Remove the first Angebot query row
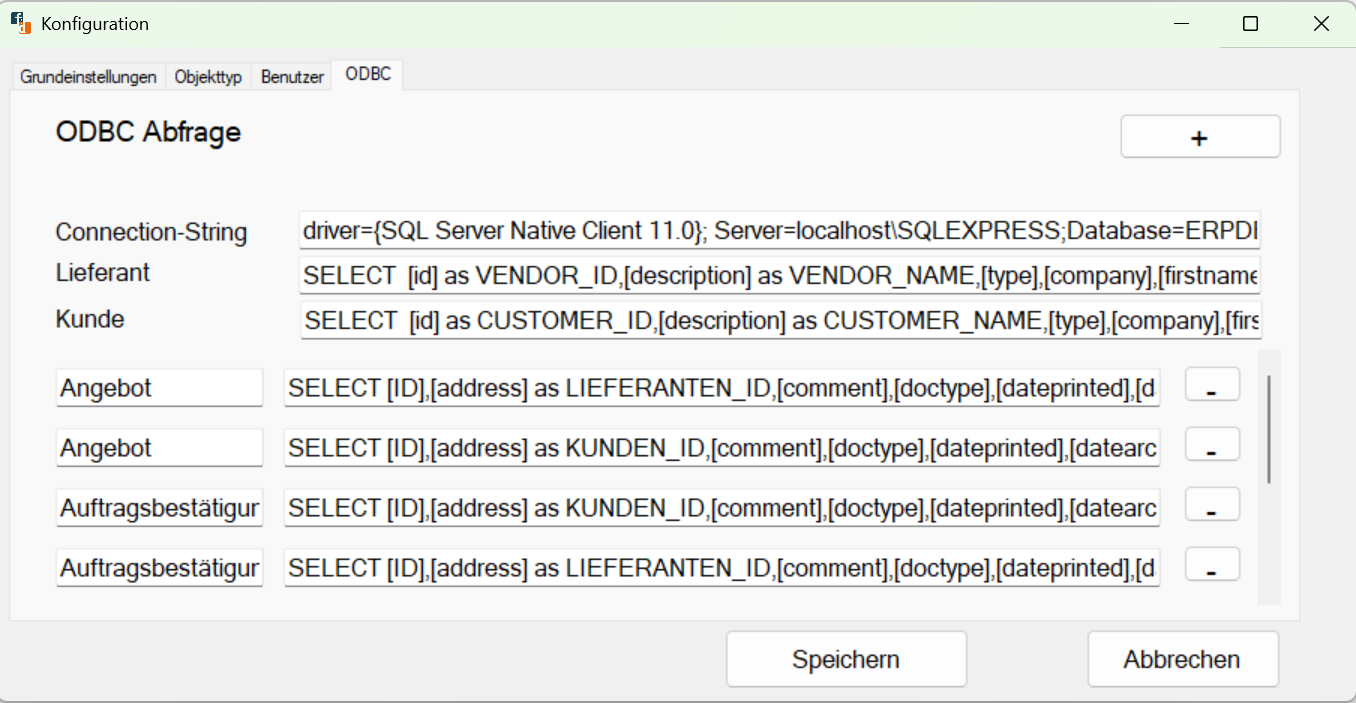Screen dimensions: 1356x703 click(x=1211, y=384)
